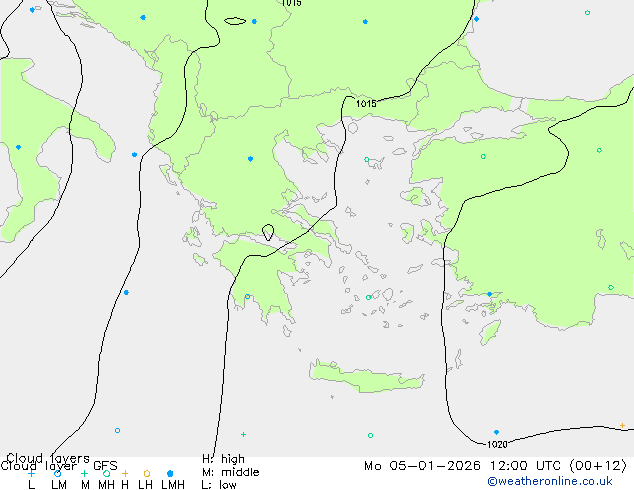Click the green plus M legend symbol
Screen dimensions: 634x490
84,473
